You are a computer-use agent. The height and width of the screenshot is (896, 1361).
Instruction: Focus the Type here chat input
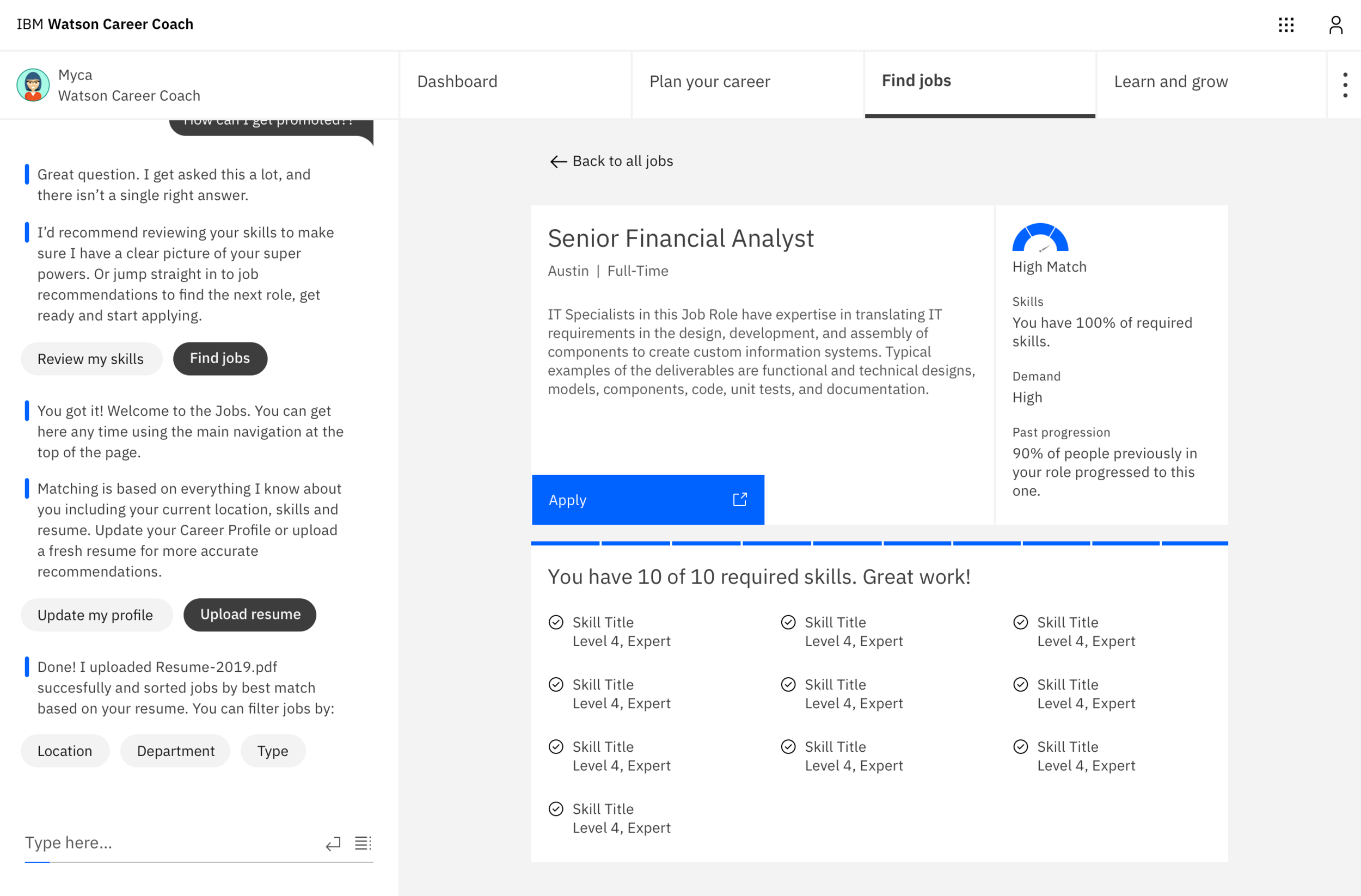tap(166, 843)
